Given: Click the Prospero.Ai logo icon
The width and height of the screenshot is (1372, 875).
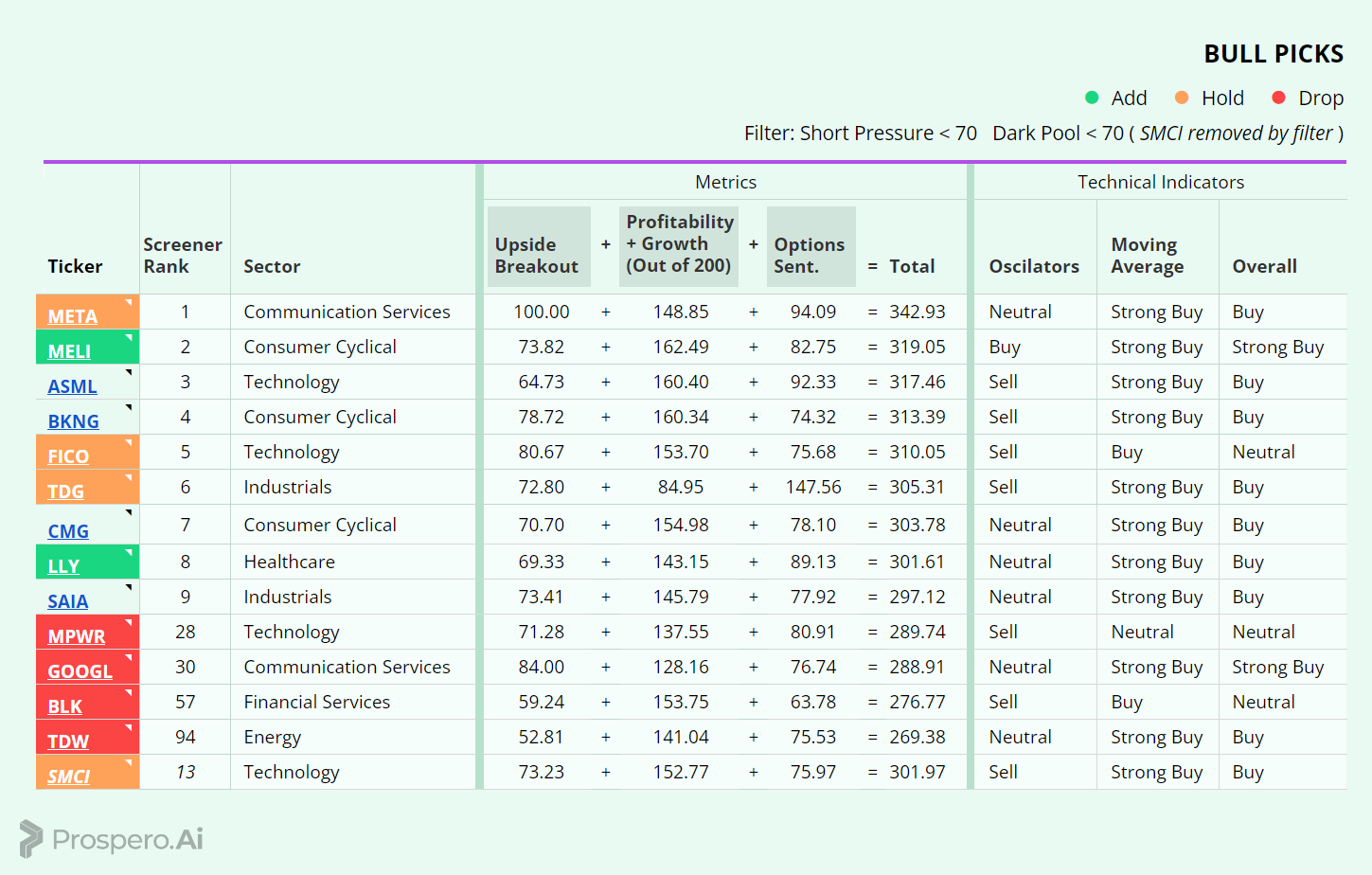Looking at the screenshot, I should point(31,839).
